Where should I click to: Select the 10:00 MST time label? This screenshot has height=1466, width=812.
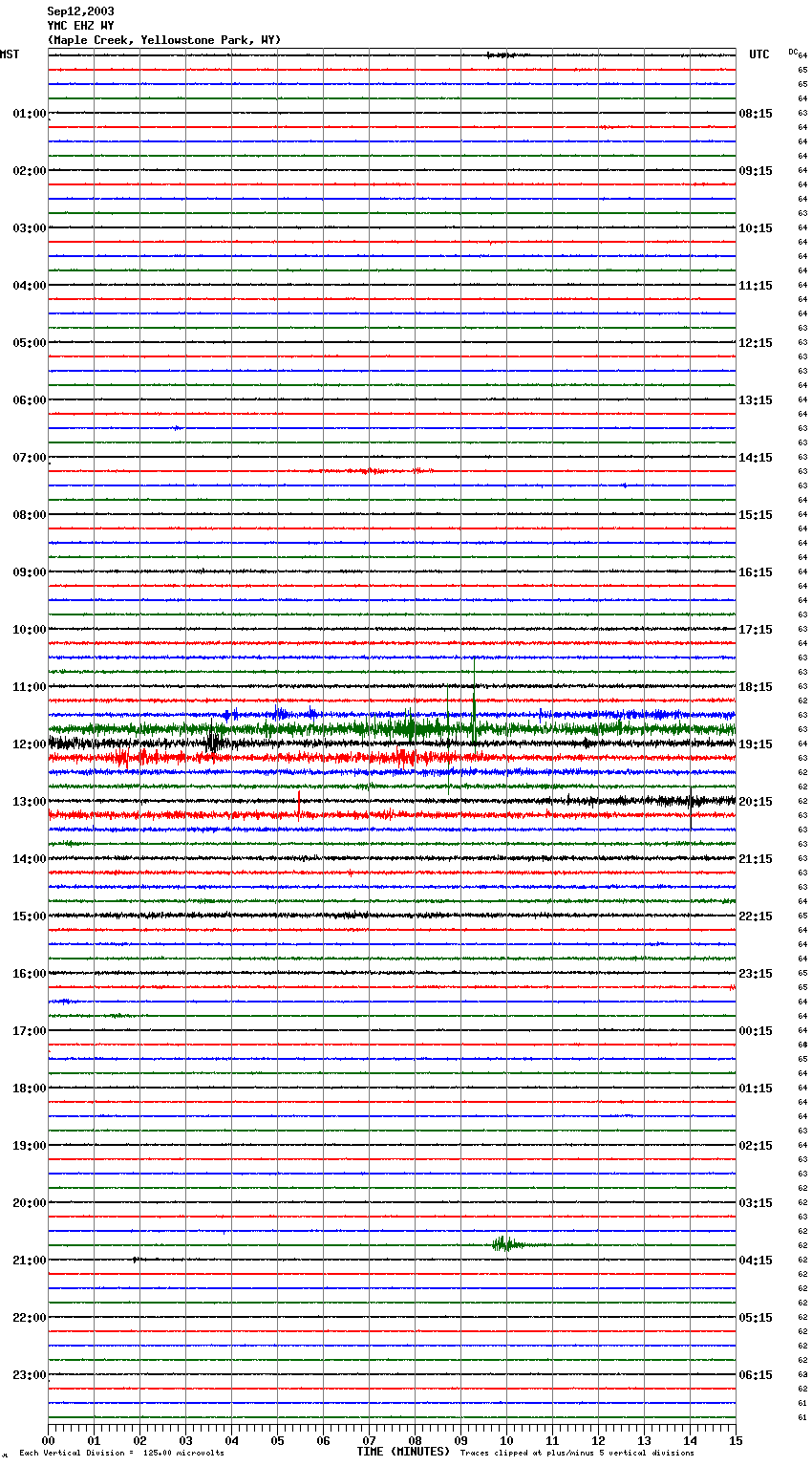pos(30,630)
